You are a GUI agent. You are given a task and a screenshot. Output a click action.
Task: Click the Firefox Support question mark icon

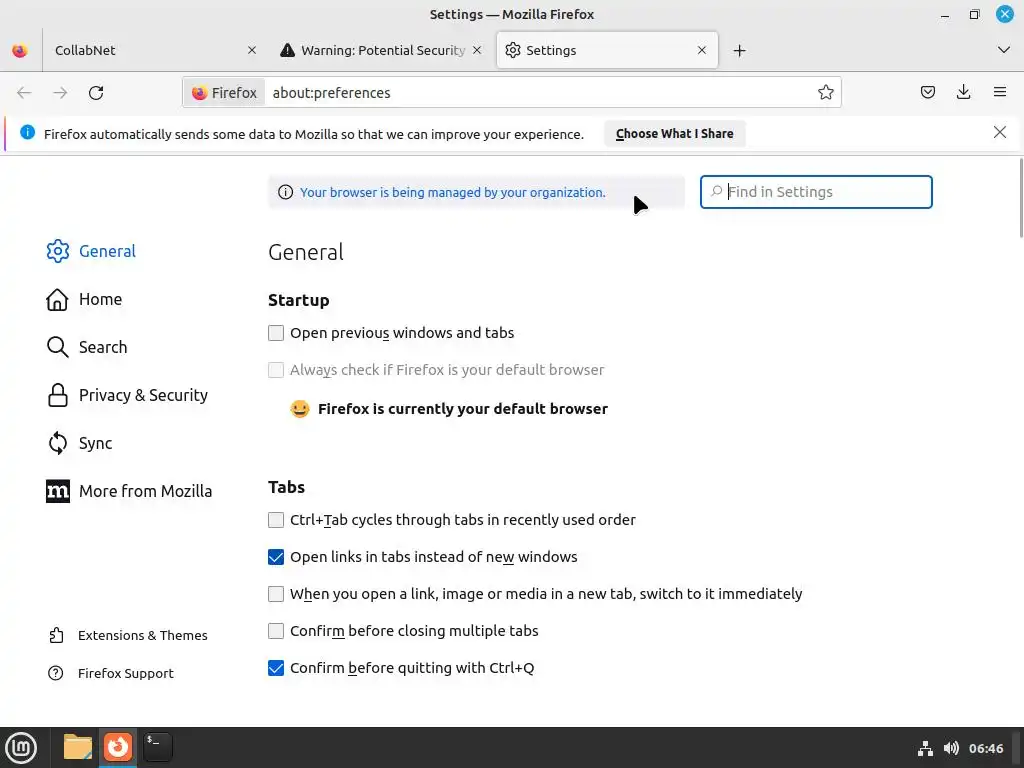56,673
